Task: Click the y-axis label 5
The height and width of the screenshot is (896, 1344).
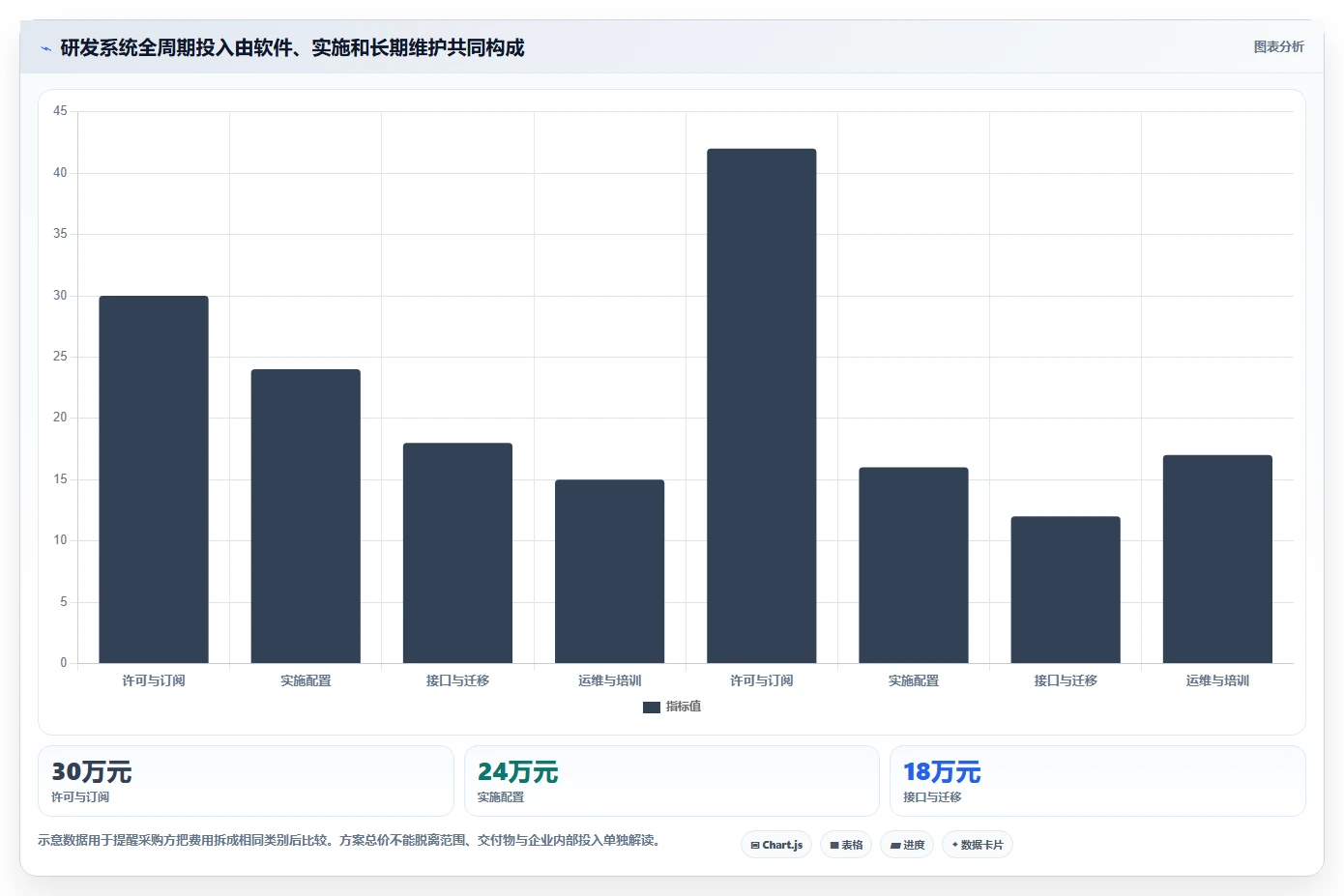Action: point(64,602)
